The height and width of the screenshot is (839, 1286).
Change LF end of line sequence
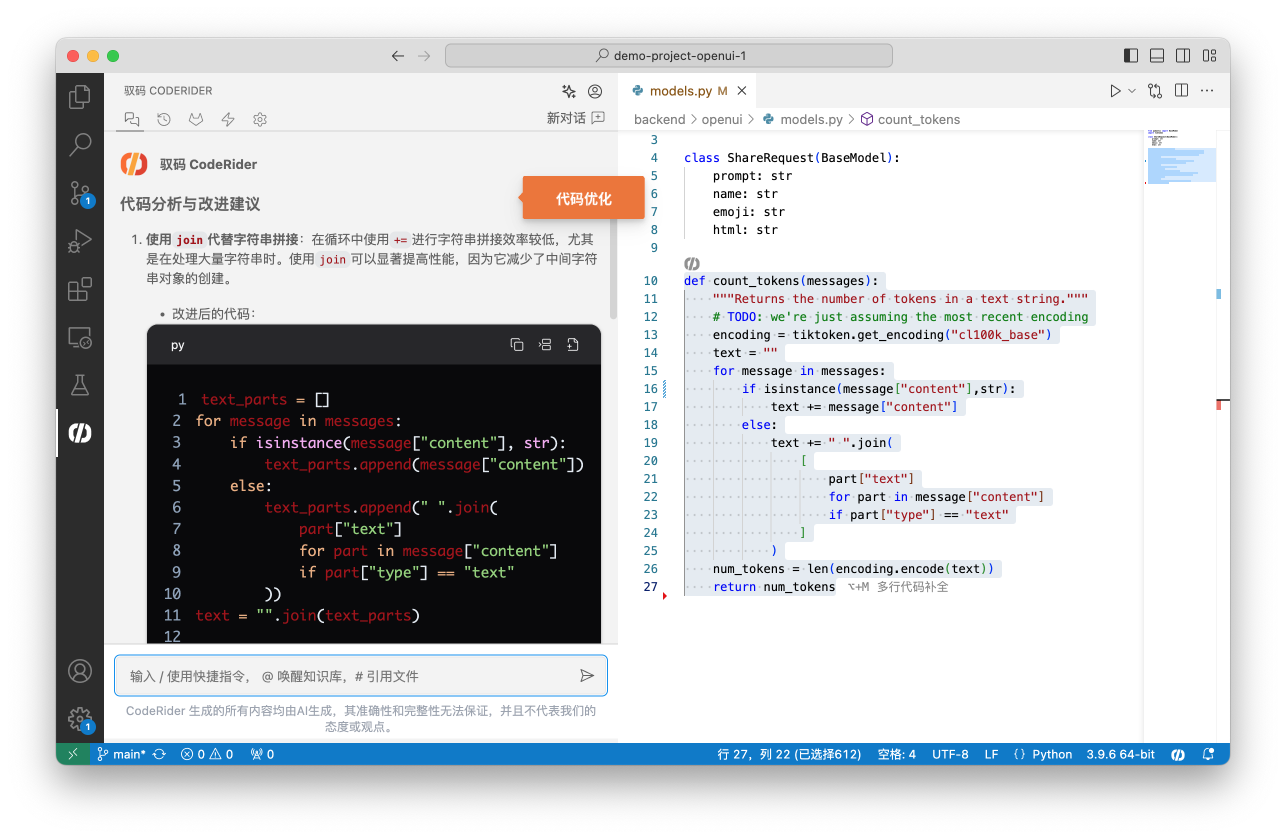(991, 754)
